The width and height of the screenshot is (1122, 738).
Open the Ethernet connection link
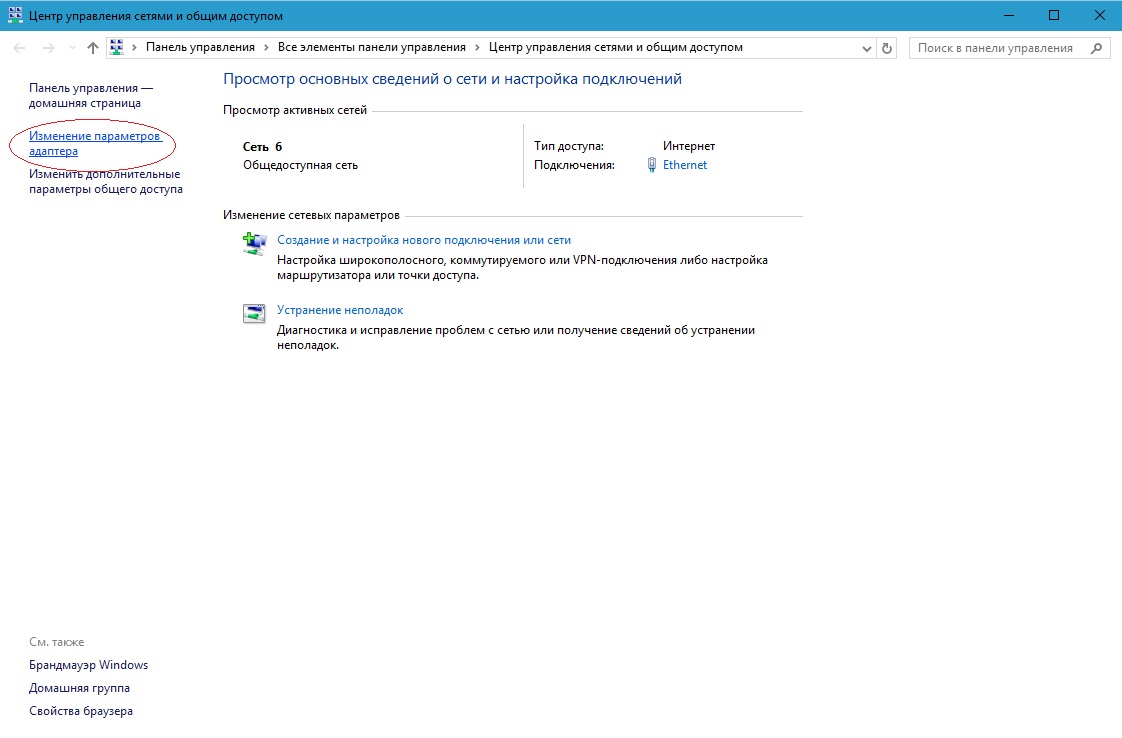pyautogui.click(x=684, y=165)
